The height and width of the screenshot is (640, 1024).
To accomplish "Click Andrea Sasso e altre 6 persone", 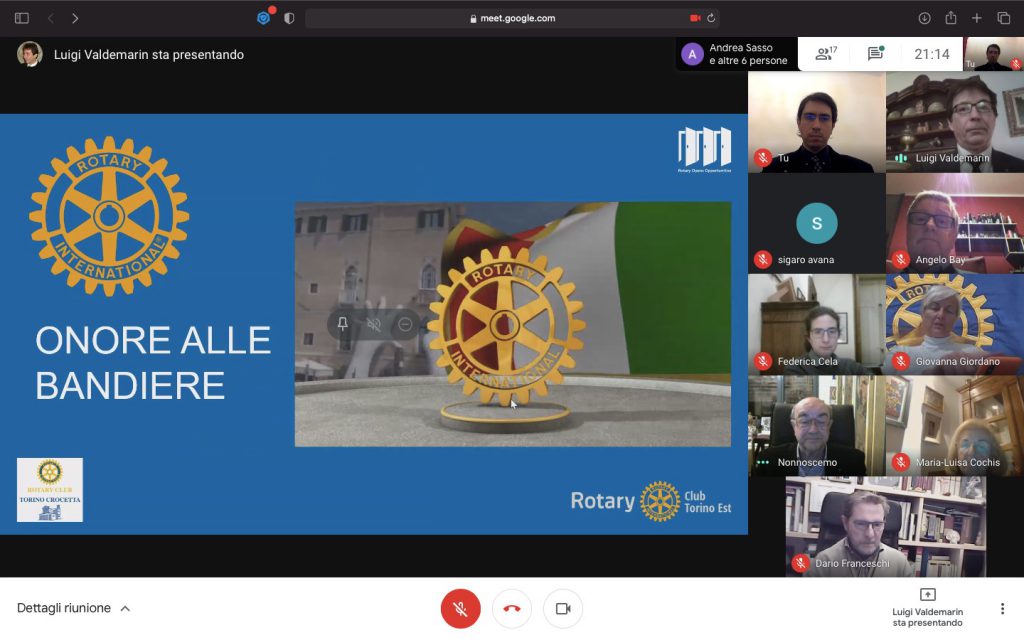I will tap(737, 54).
